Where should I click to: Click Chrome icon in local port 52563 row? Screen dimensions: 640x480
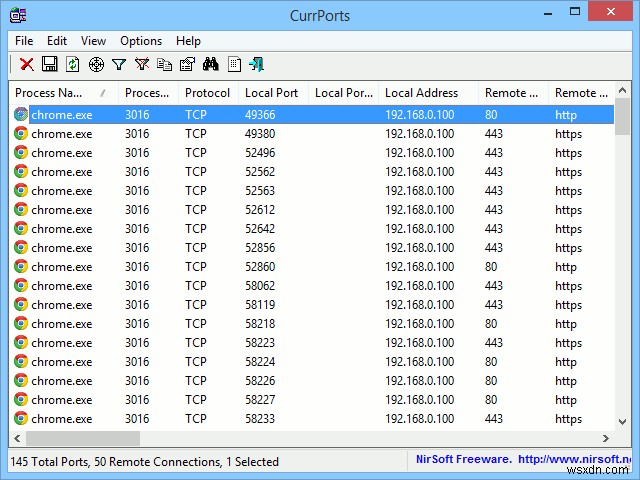click(21, 190)
